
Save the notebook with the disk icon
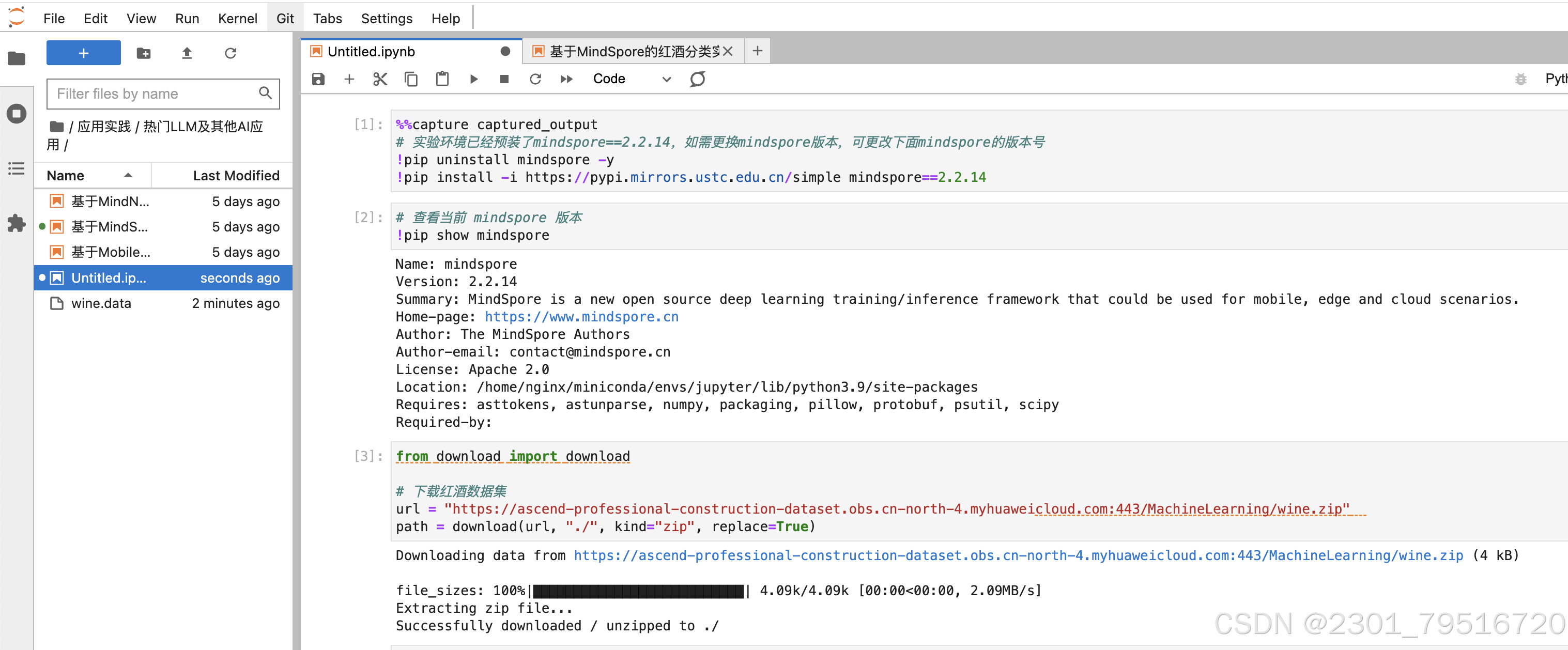pos(318,79)
